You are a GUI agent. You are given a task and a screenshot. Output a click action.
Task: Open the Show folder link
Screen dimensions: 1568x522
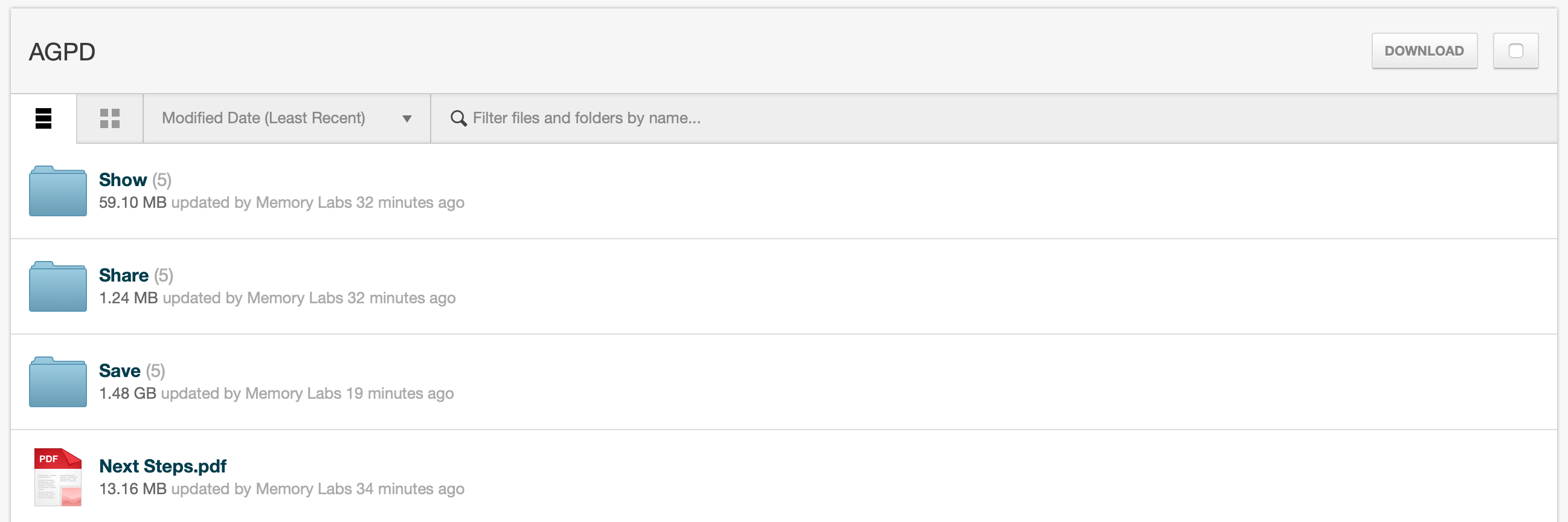click(123, 179)
